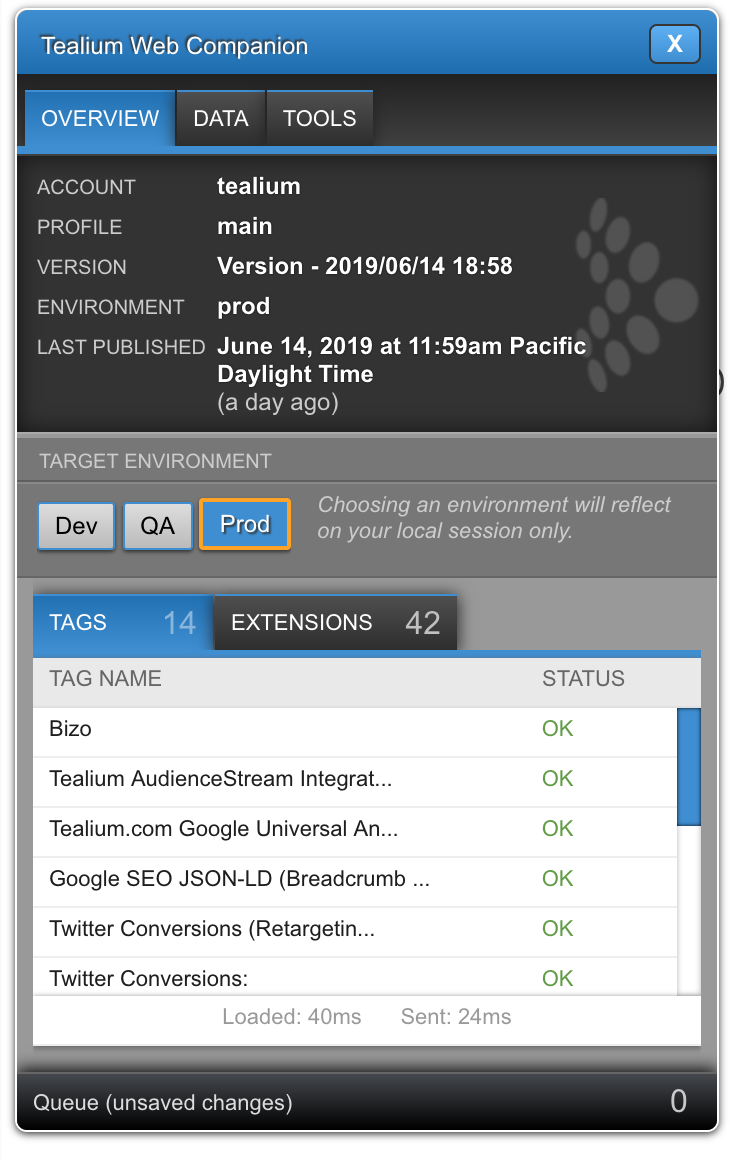Click the last published date text
The width and height of the screenshot is (730, 1160).
402,360
